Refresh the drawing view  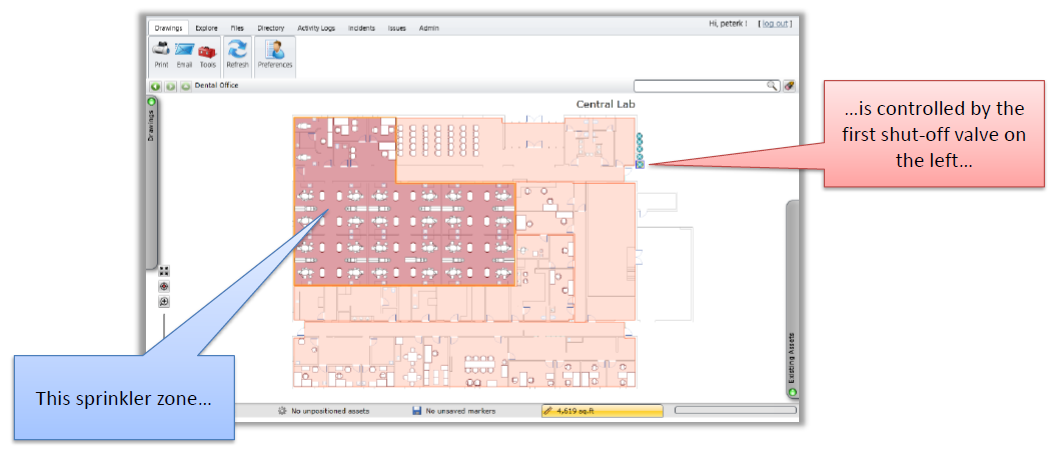pos(238,49)
